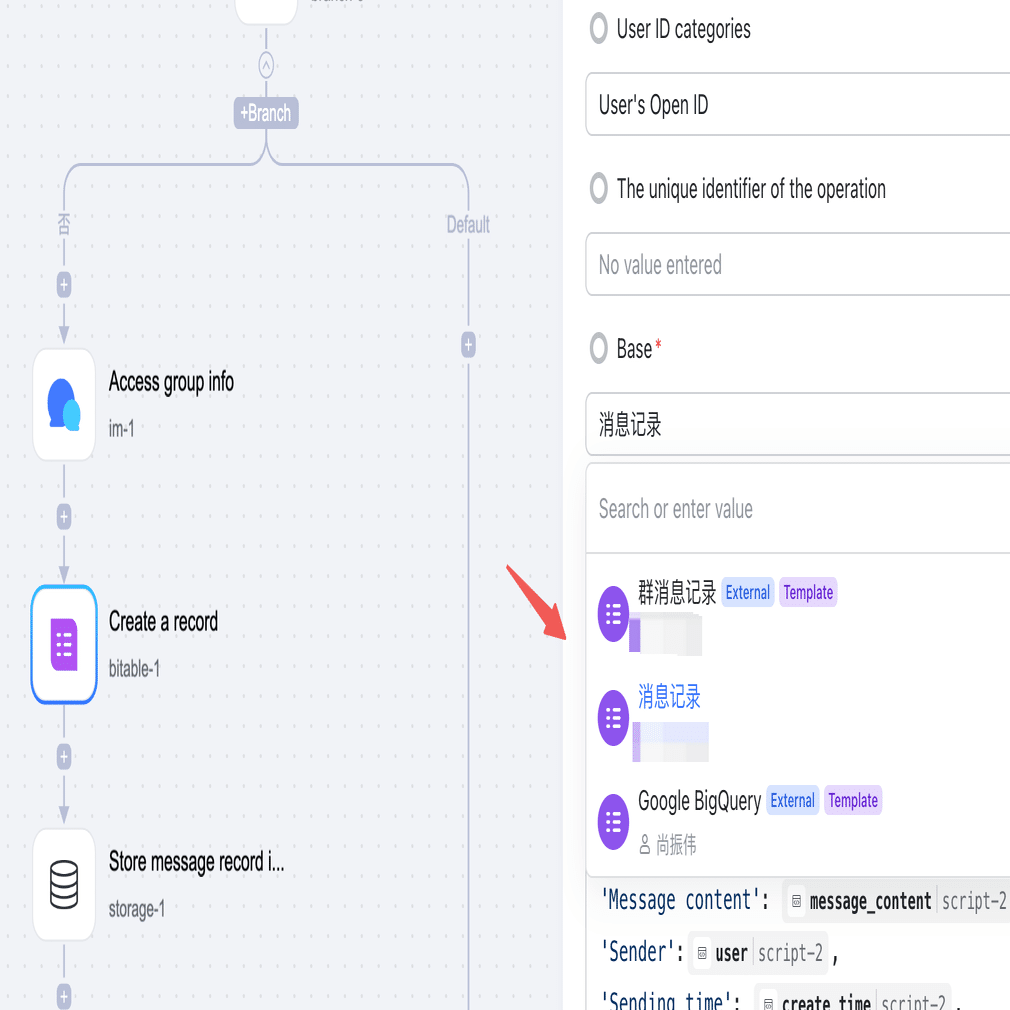Click the message_content variable chip
This screenshot has height=1010, width=1010.
click(x=870, y=901)
